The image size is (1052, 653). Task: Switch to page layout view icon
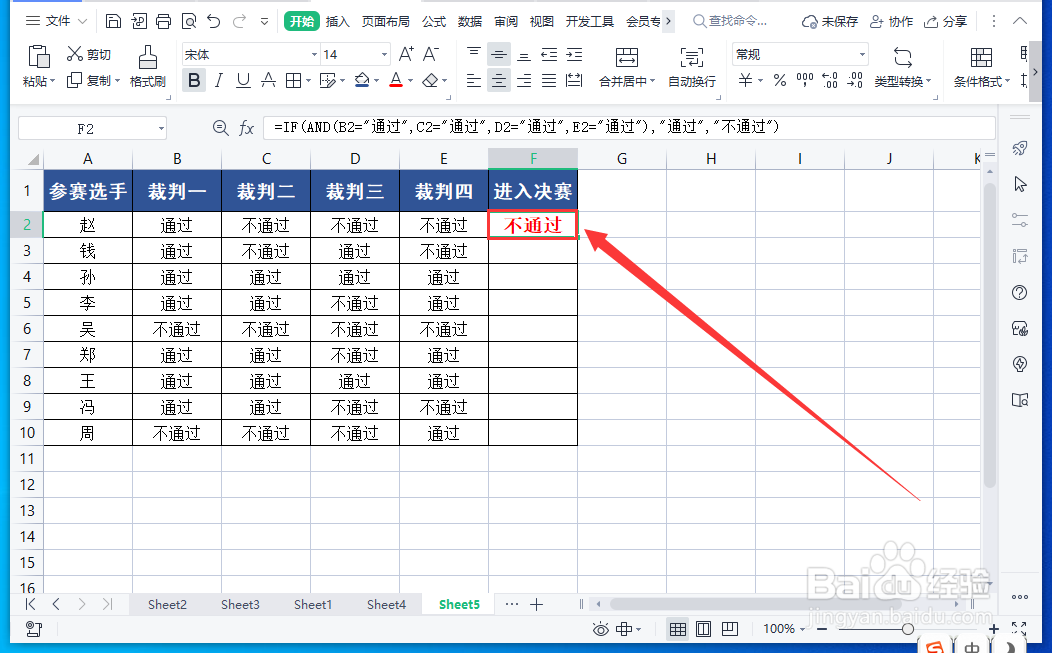tap(703, 629)
